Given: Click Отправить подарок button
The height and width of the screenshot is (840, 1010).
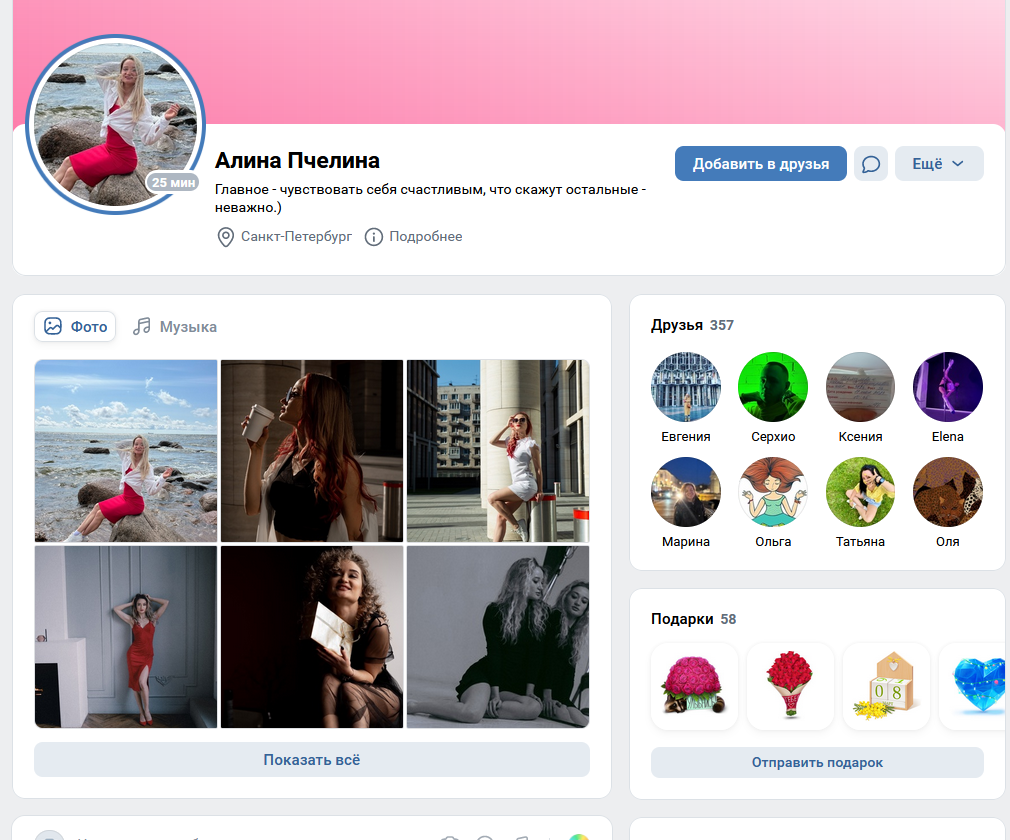Looking at the screenshot, I should pos(817,763).
